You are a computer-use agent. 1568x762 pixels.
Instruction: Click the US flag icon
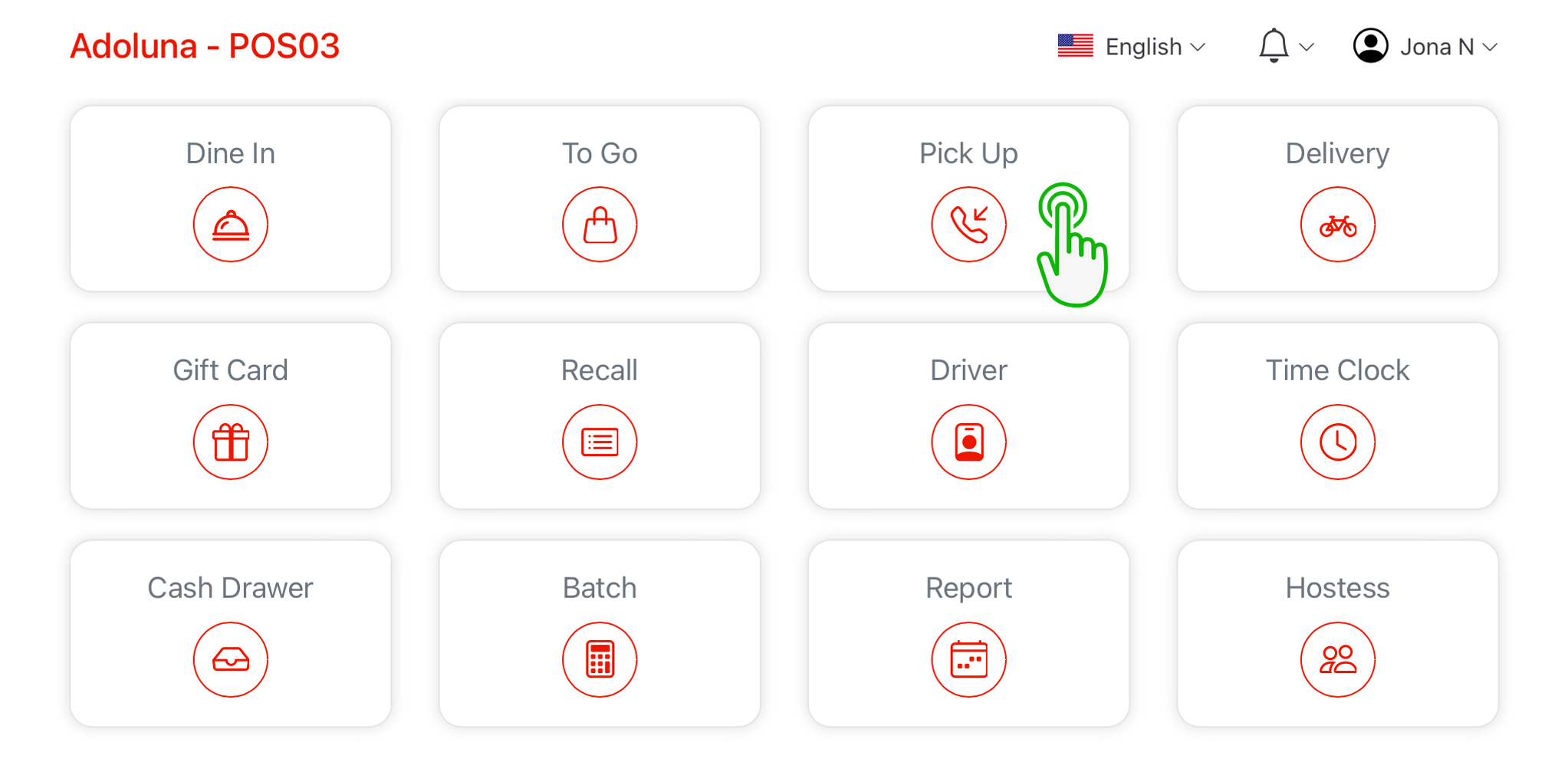pyautogui.click(x=1075, y=46)
